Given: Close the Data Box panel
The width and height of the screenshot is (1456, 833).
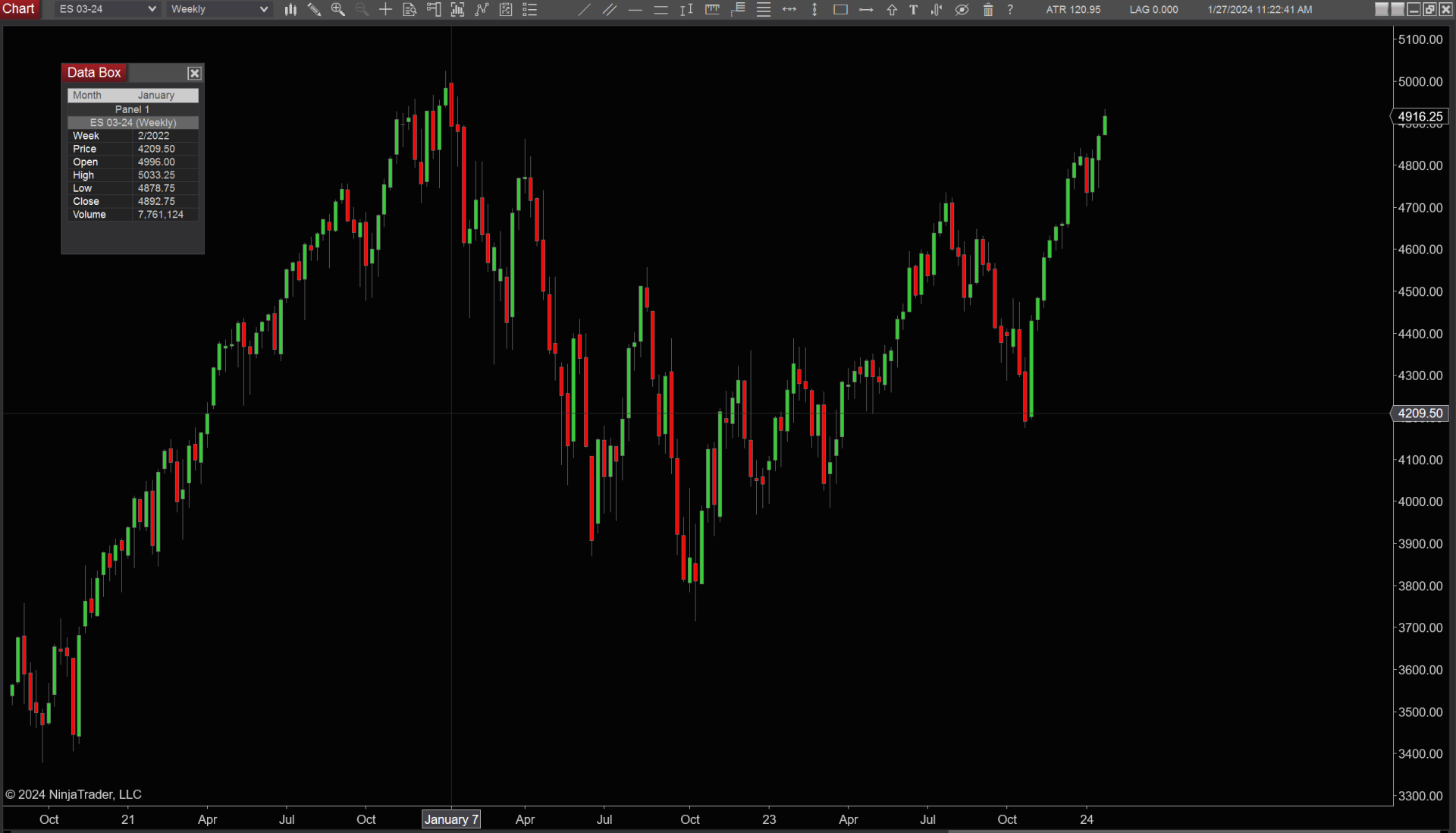Looking at the screenshot, I should pyautogui.click(x=194, y=73).
